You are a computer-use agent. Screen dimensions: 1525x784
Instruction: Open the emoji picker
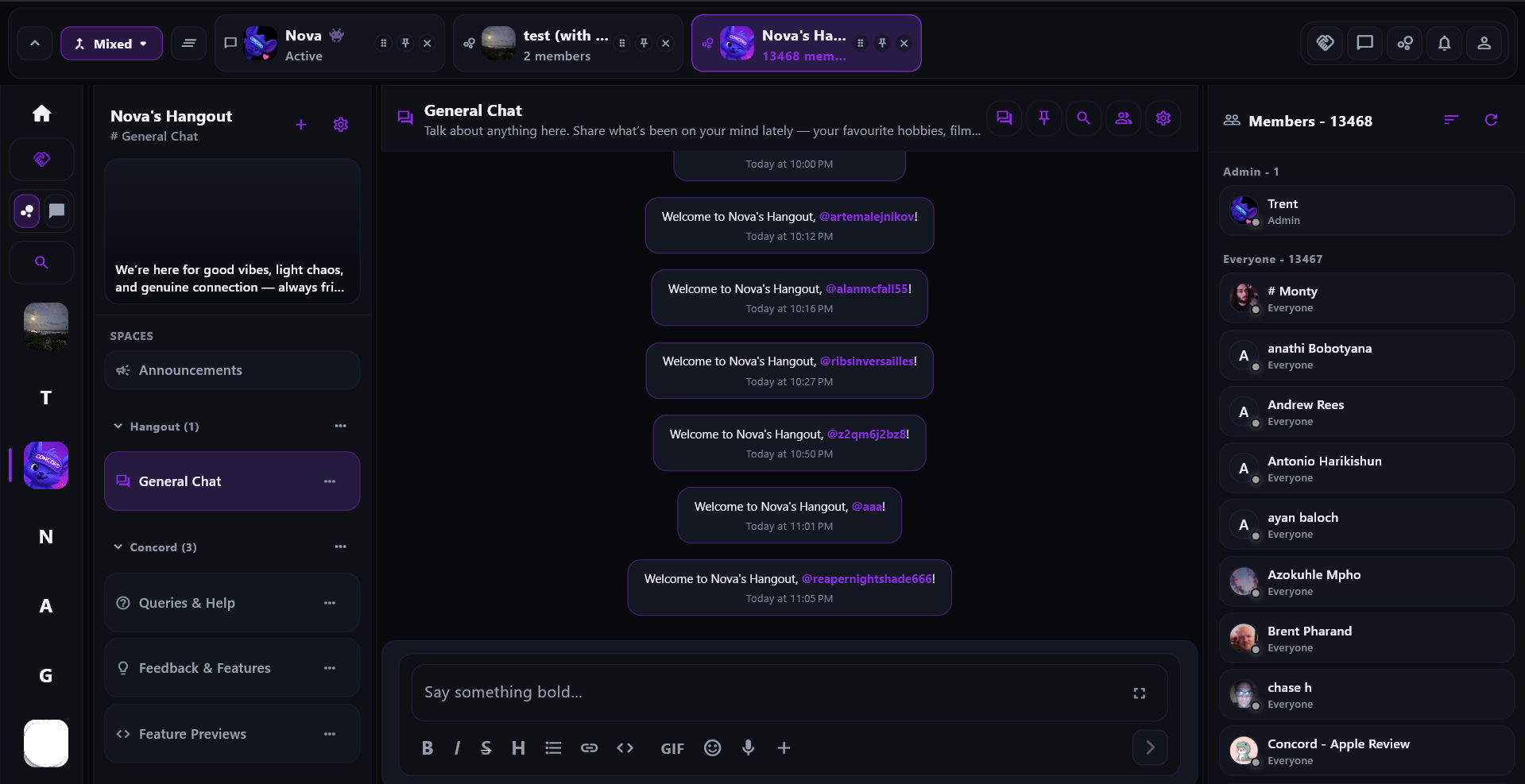tap(713, 747)
